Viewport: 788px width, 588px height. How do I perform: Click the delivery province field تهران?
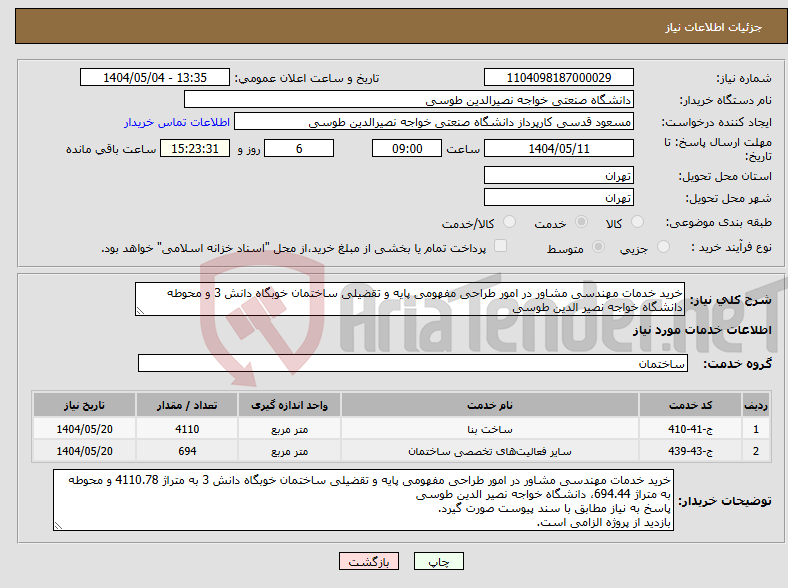(558, 175)
